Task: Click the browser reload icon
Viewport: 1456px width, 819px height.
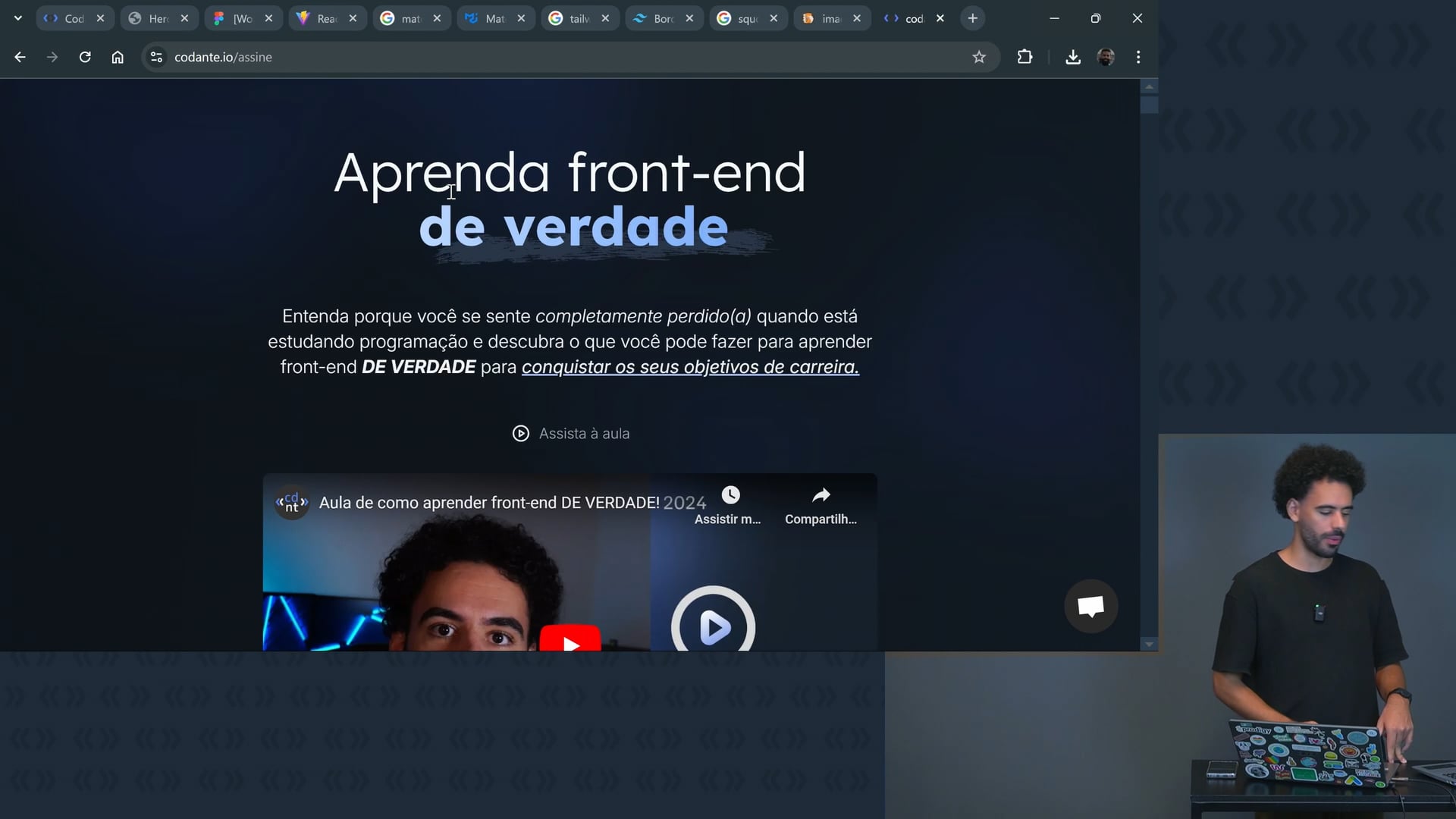Action: tap(85, 57)
